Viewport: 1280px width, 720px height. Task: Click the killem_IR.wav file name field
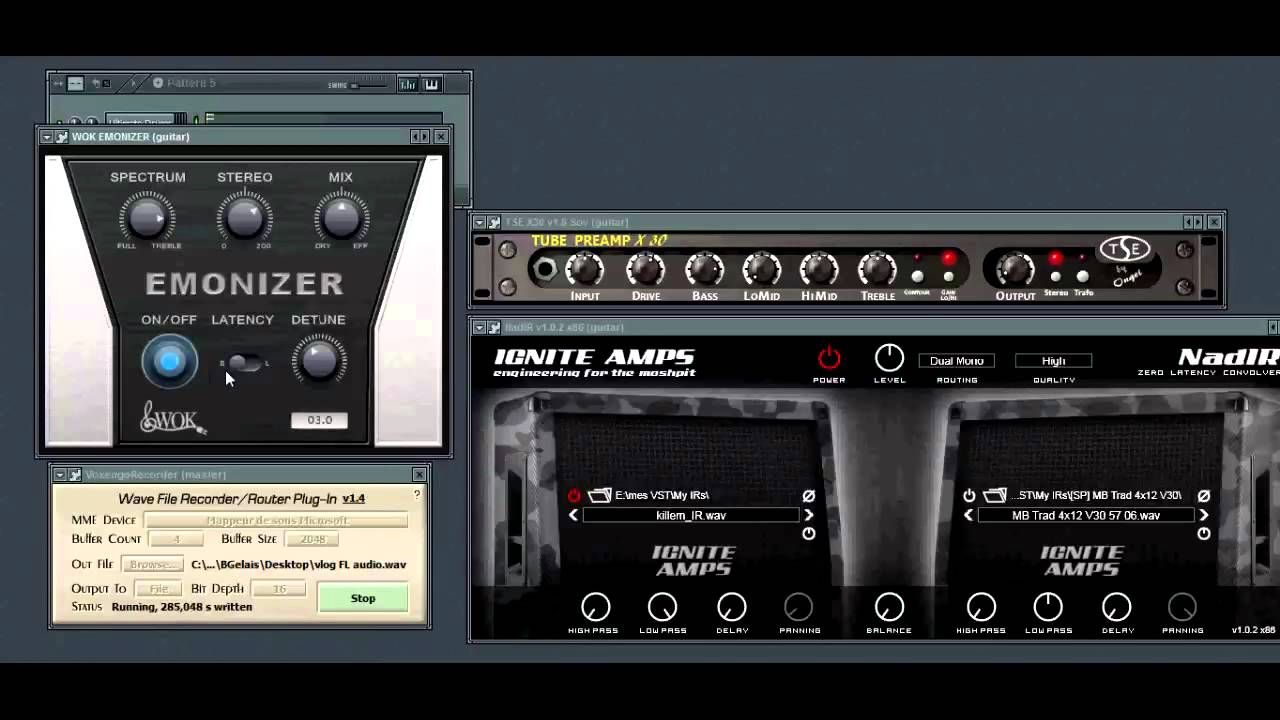[691, 515]
